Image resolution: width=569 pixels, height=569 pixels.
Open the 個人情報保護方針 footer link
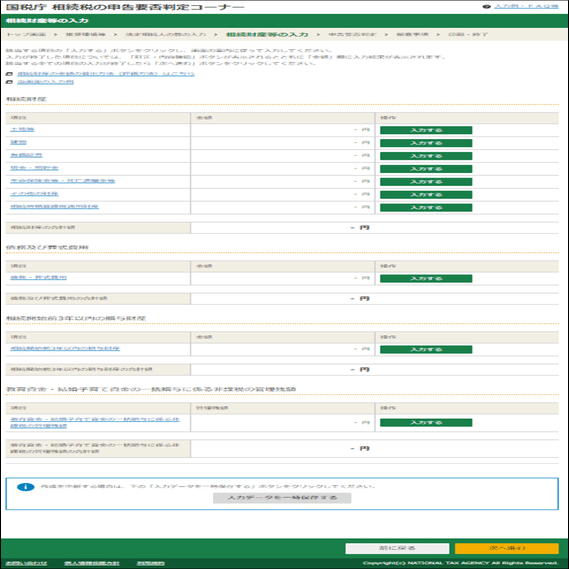click(x=92, y=563)
